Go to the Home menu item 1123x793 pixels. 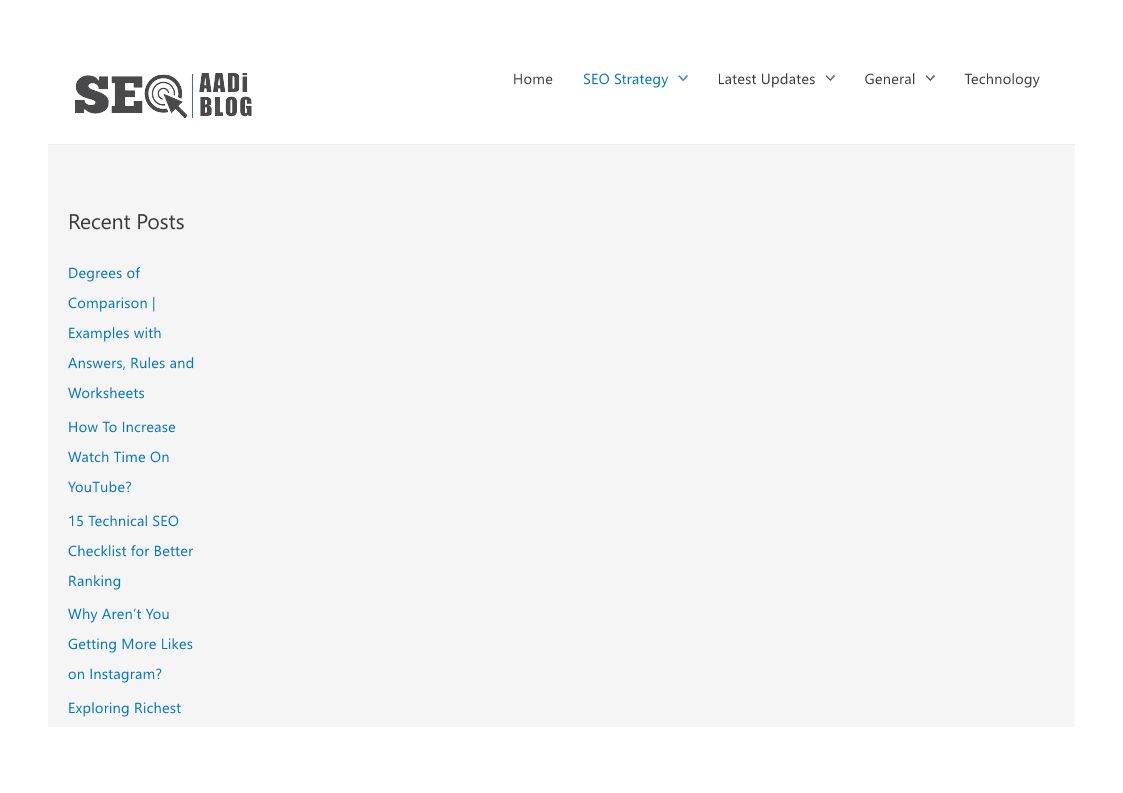[532, 79]
